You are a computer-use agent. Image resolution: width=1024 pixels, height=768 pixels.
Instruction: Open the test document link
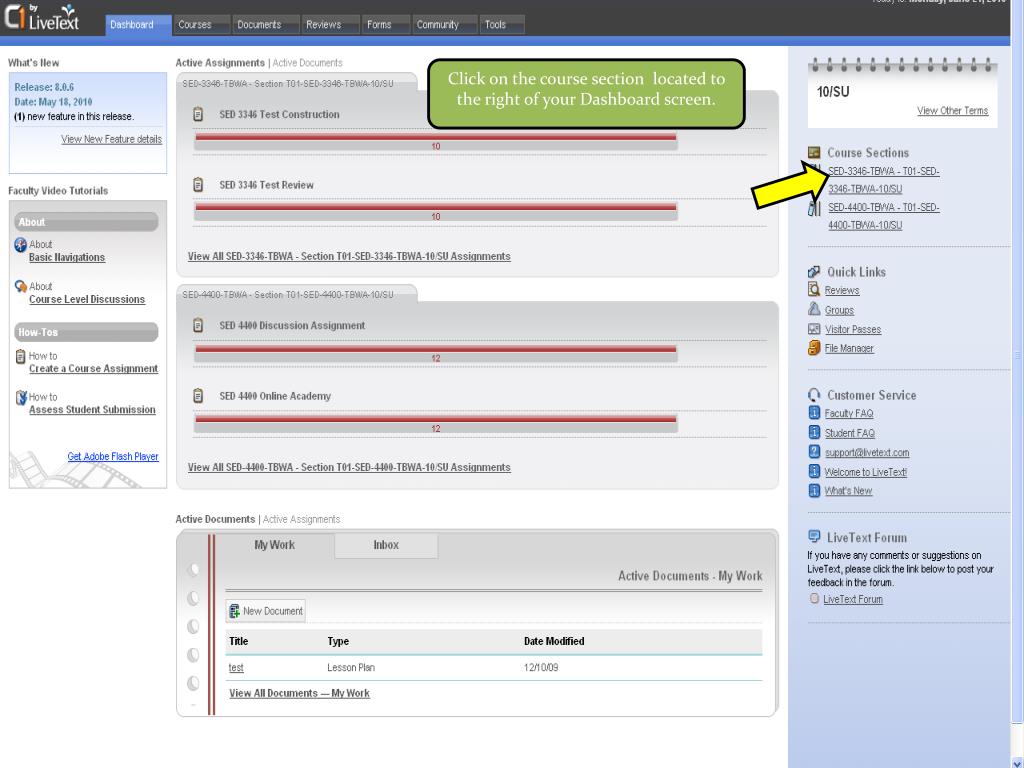click(236, 667)
